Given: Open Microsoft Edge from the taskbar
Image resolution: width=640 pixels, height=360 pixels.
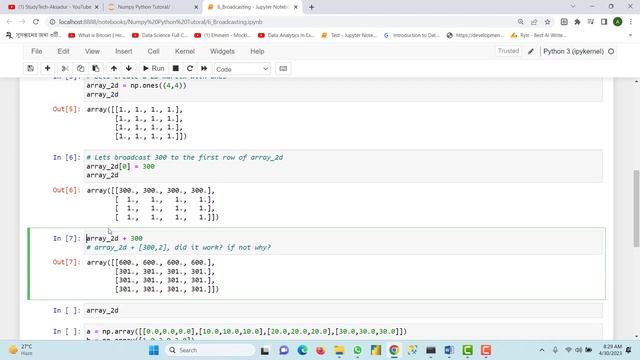Looking at the screenshot, I should coord(302,350).
